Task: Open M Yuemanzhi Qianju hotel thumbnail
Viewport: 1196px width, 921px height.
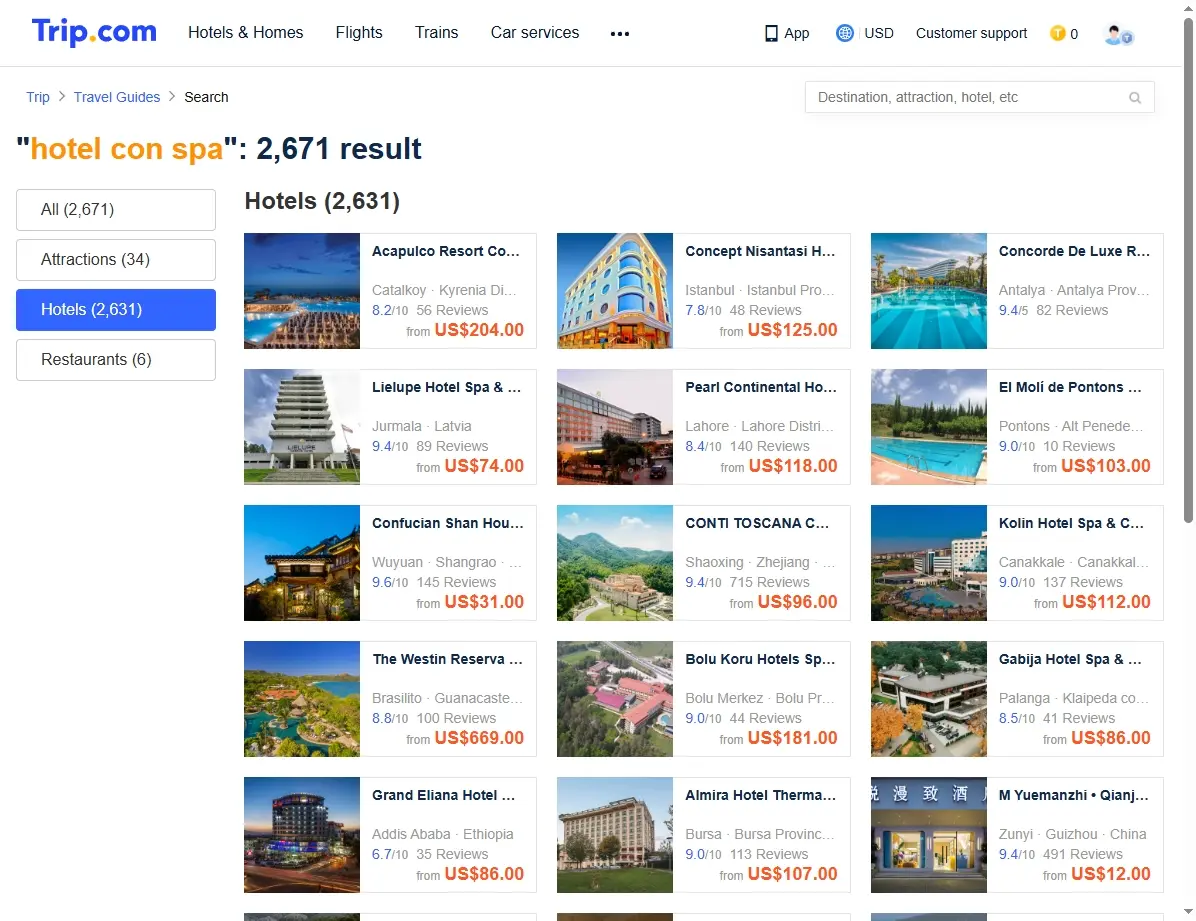Action: pos(929,835)
